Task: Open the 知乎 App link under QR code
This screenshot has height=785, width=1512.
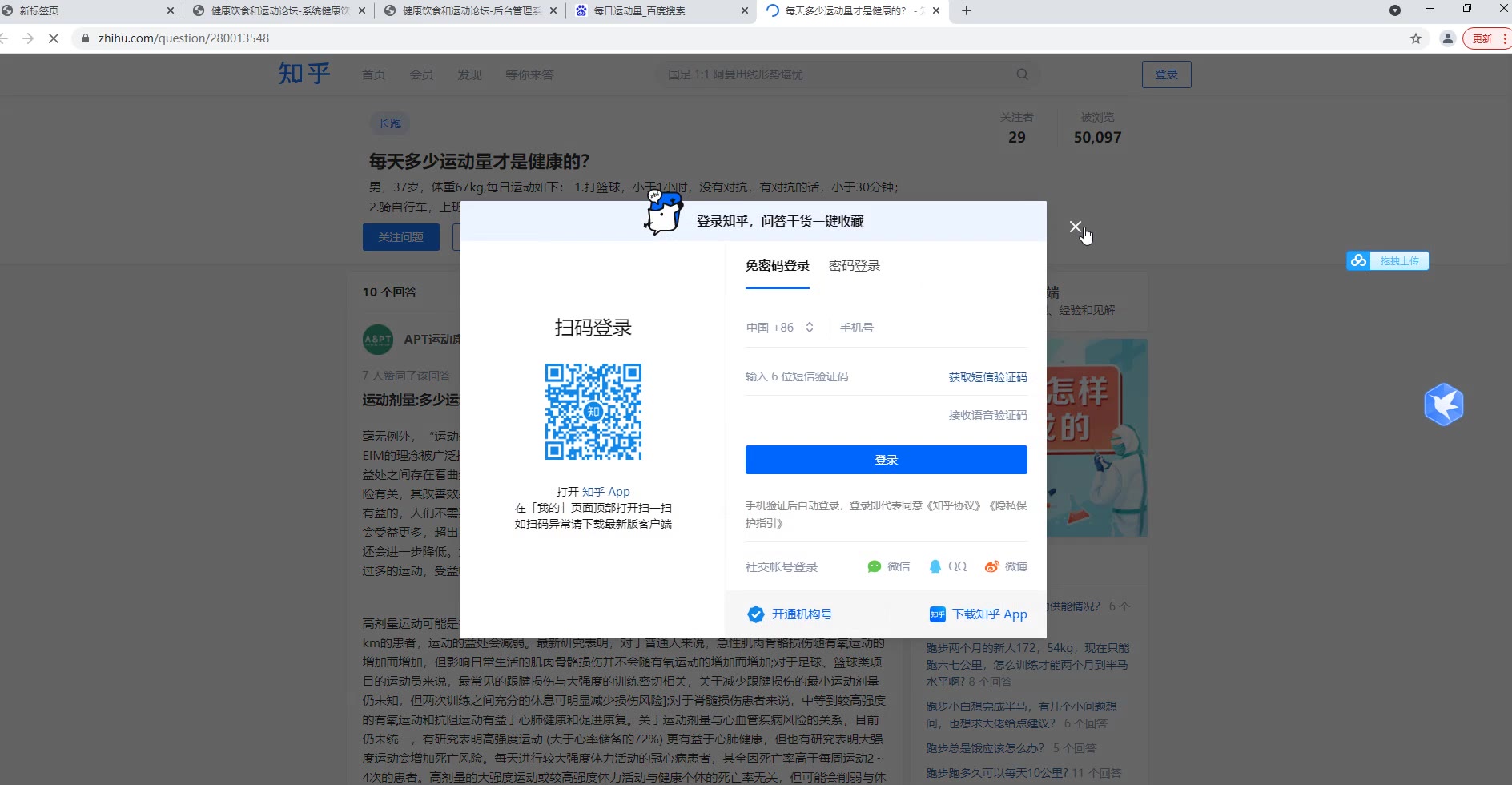Action: 606,492
